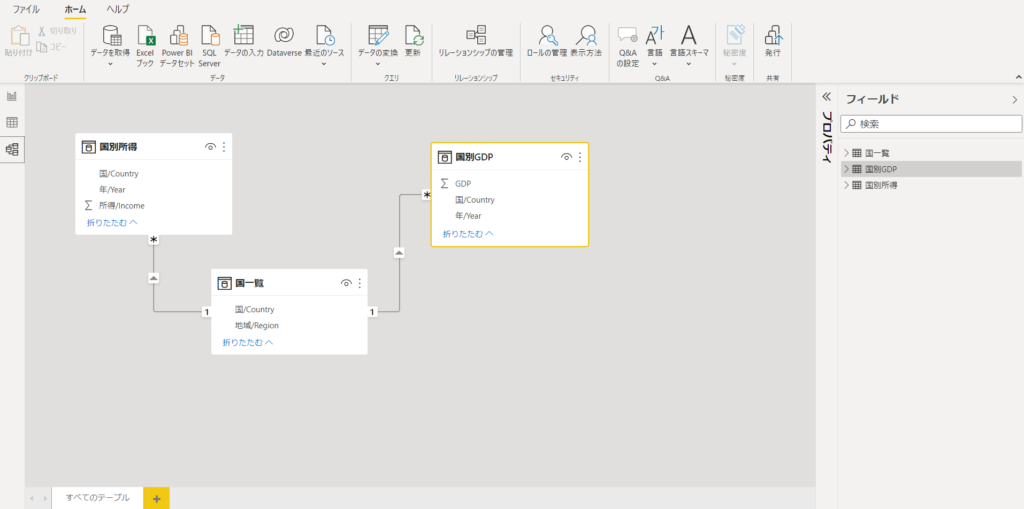Select the Model view icon
This screenshot has height=509, width=1024.
tap(12, 150)
